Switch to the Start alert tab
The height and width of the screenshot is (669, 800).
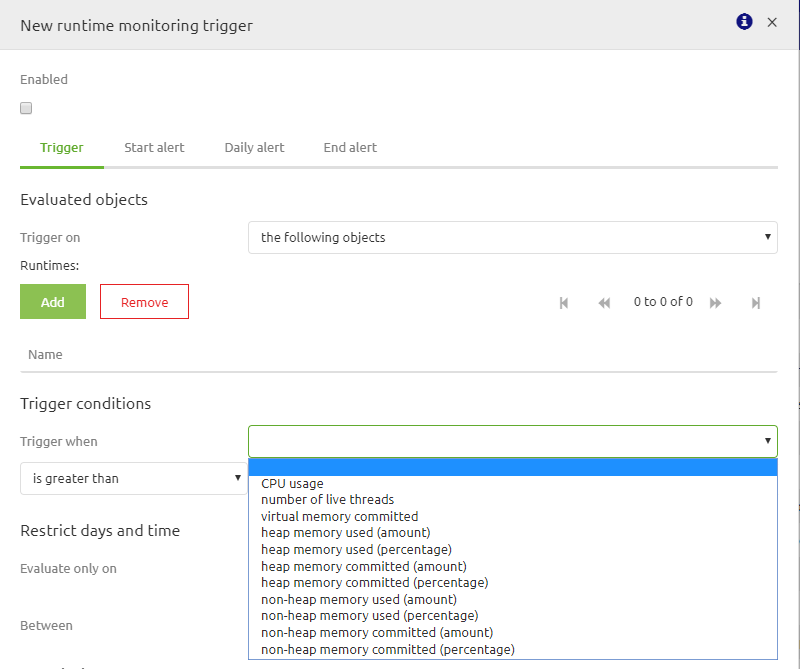pos(154,147)
